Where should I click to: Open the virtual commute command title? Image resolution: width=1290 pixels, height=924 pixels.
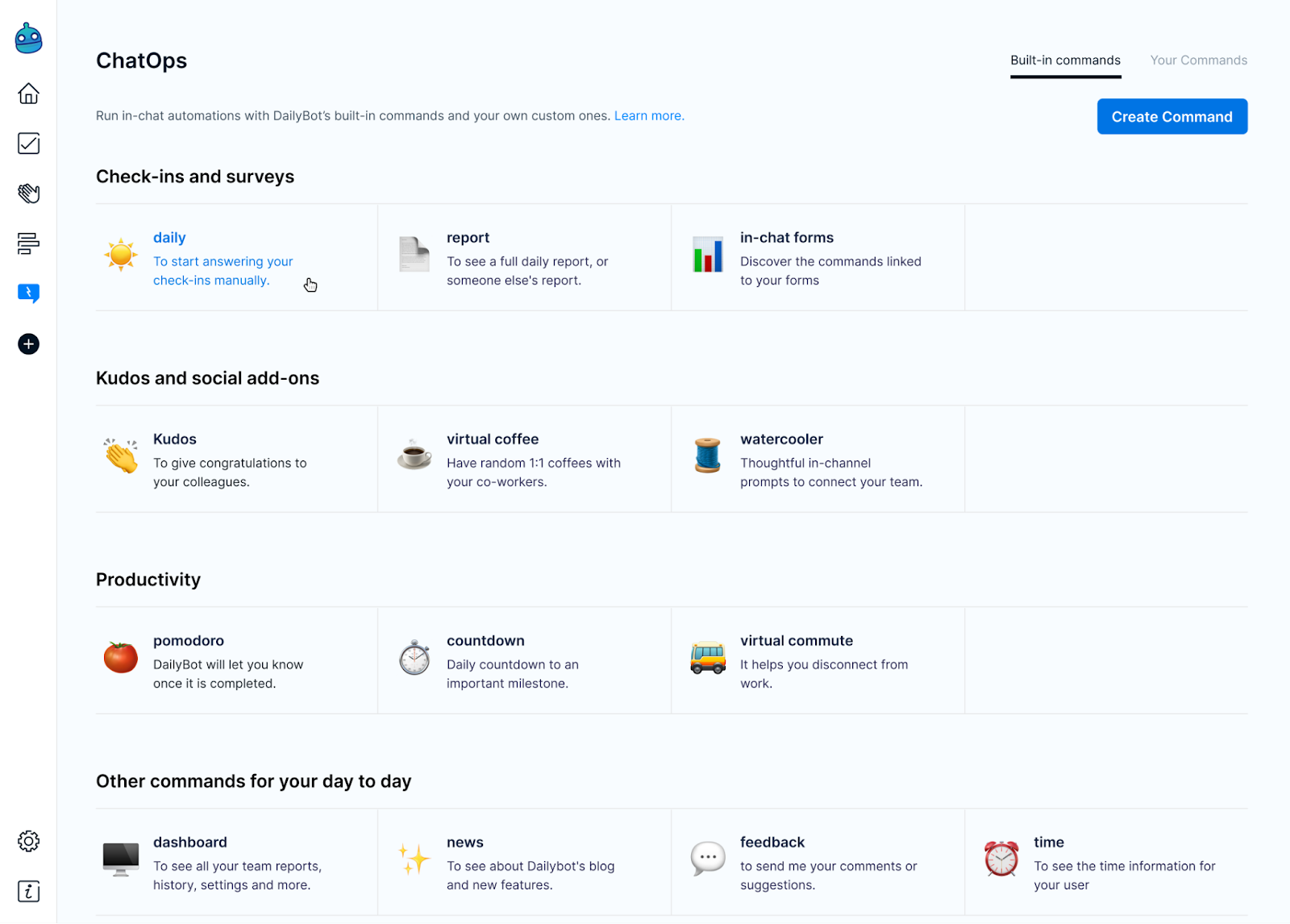[797, 641]
